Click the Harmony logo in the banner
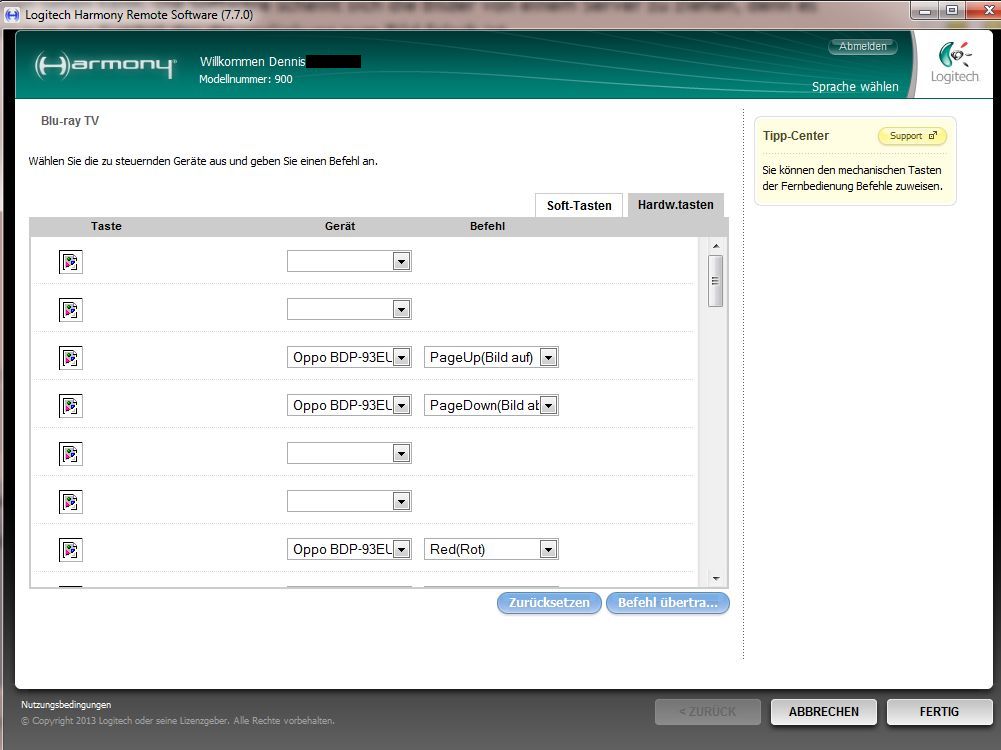This screenshot has width=1001, height=750. pos(105,65)
